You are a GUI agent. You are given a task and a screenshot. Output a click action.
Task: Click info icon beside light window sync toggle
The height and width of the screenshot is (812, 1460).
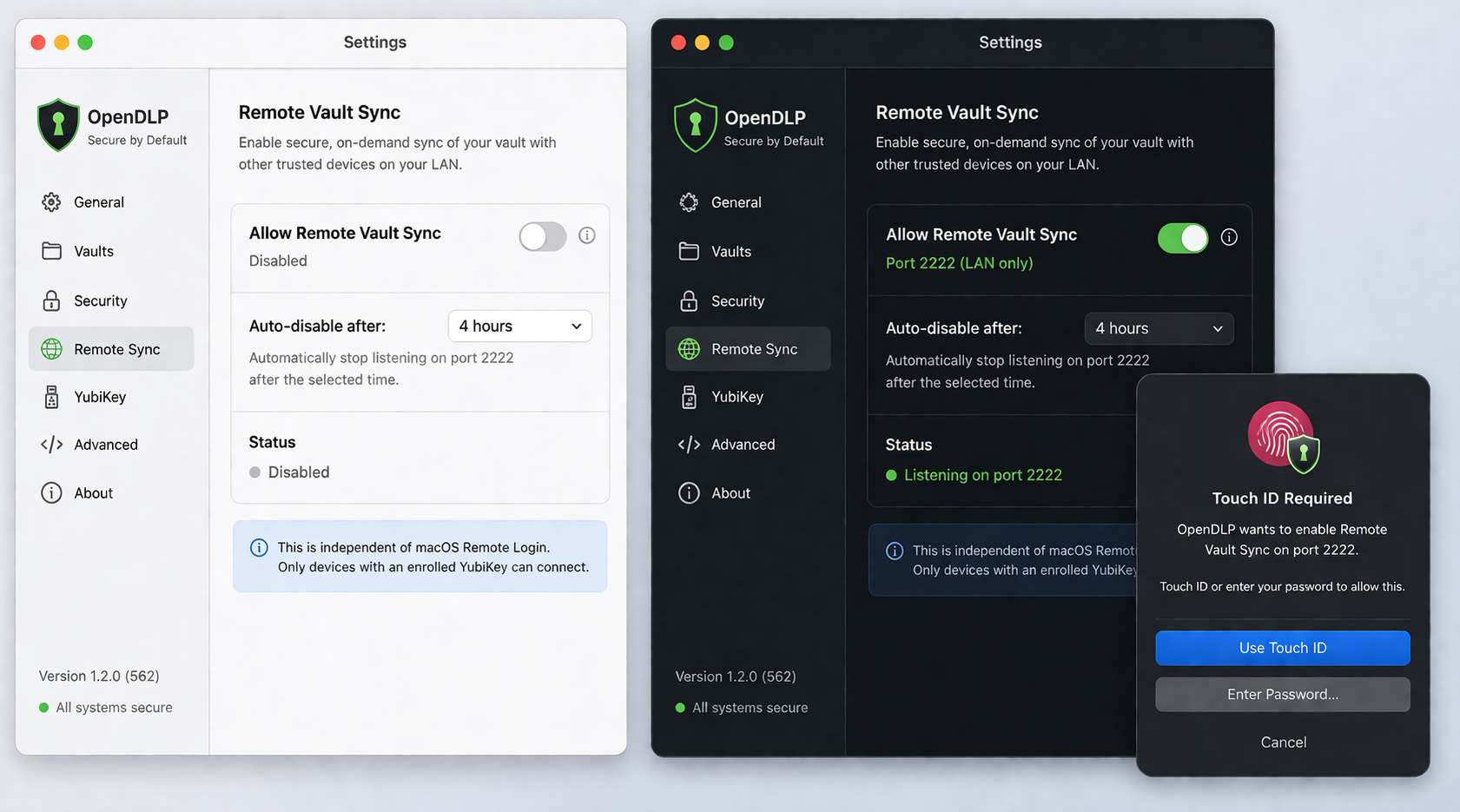[587, 235]
